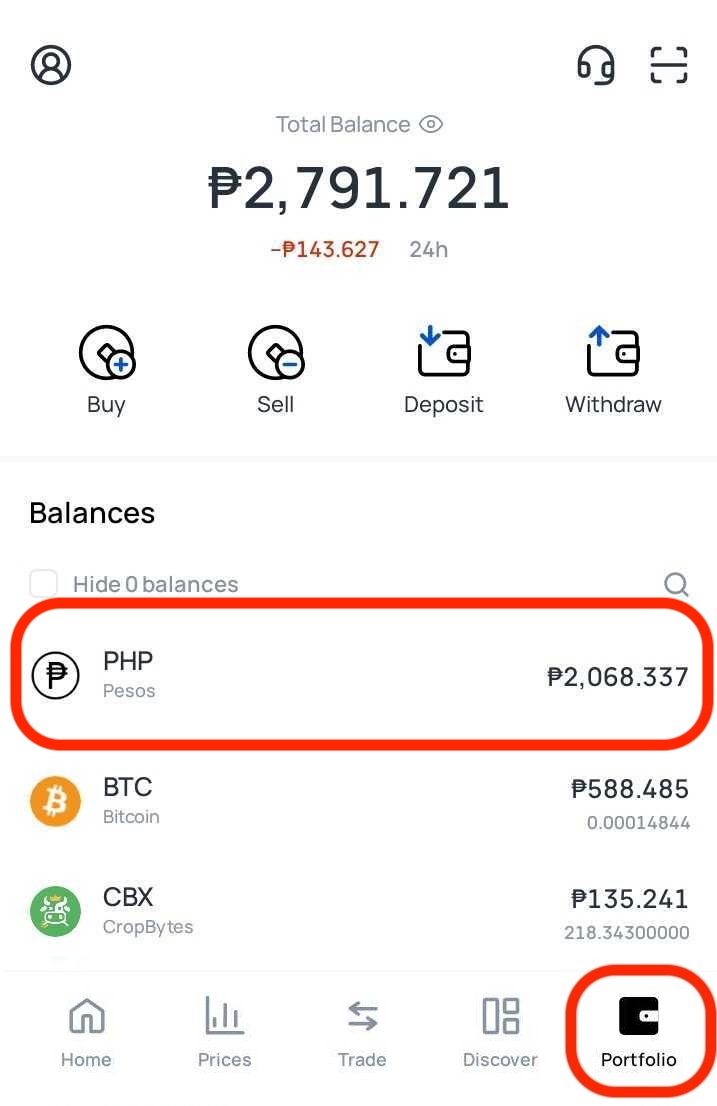Image resolution: width=717 pixels, height=1106 pixels.
Task: Navigate to the Trade screen
Action: click(362, 1032)
